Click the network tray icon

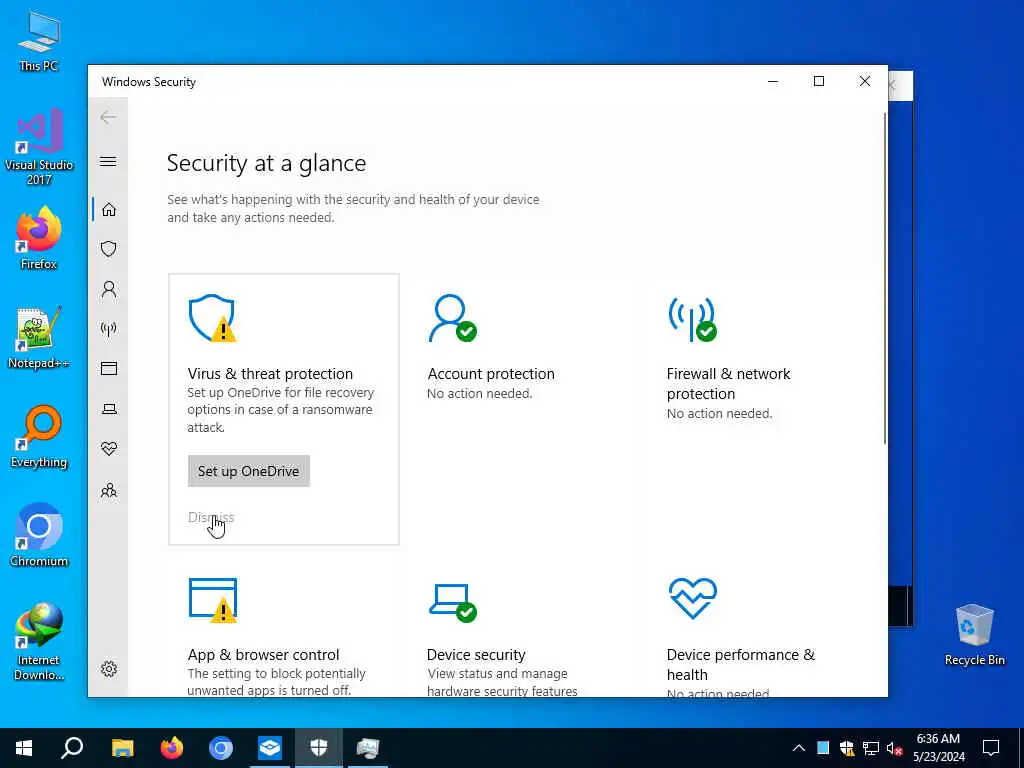click(x=871, y=748)
